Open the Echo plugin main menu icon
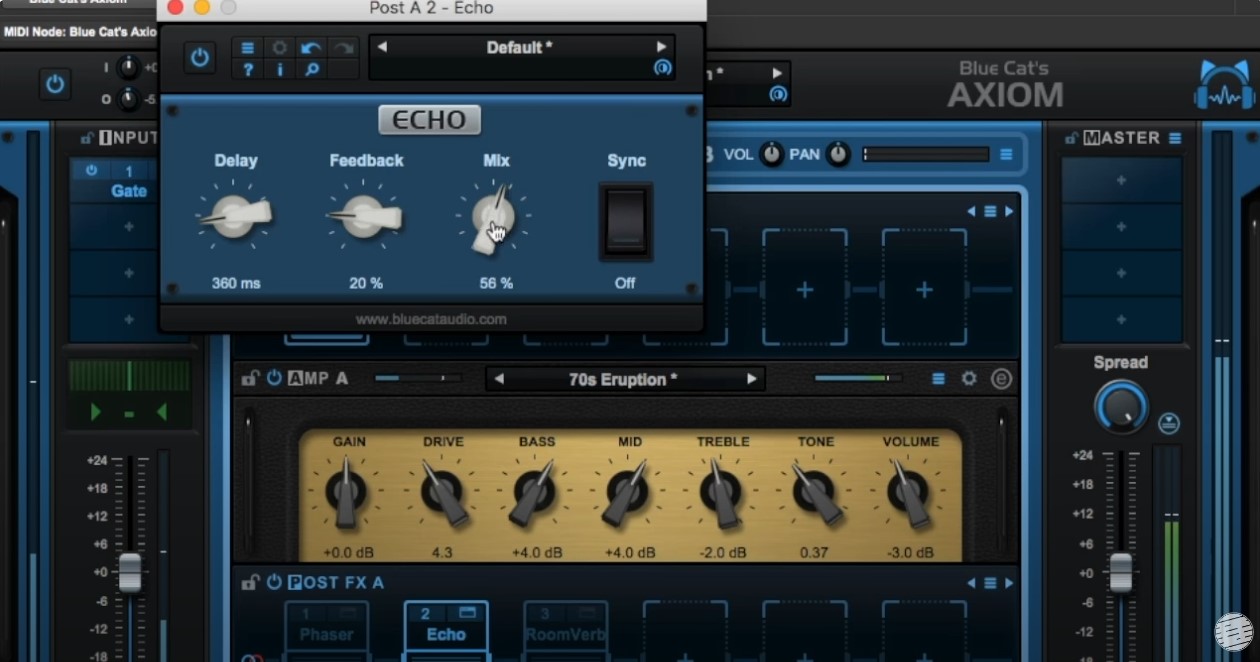The height and width of the screenshot is (662, 1260). click(x=247, y=48)
